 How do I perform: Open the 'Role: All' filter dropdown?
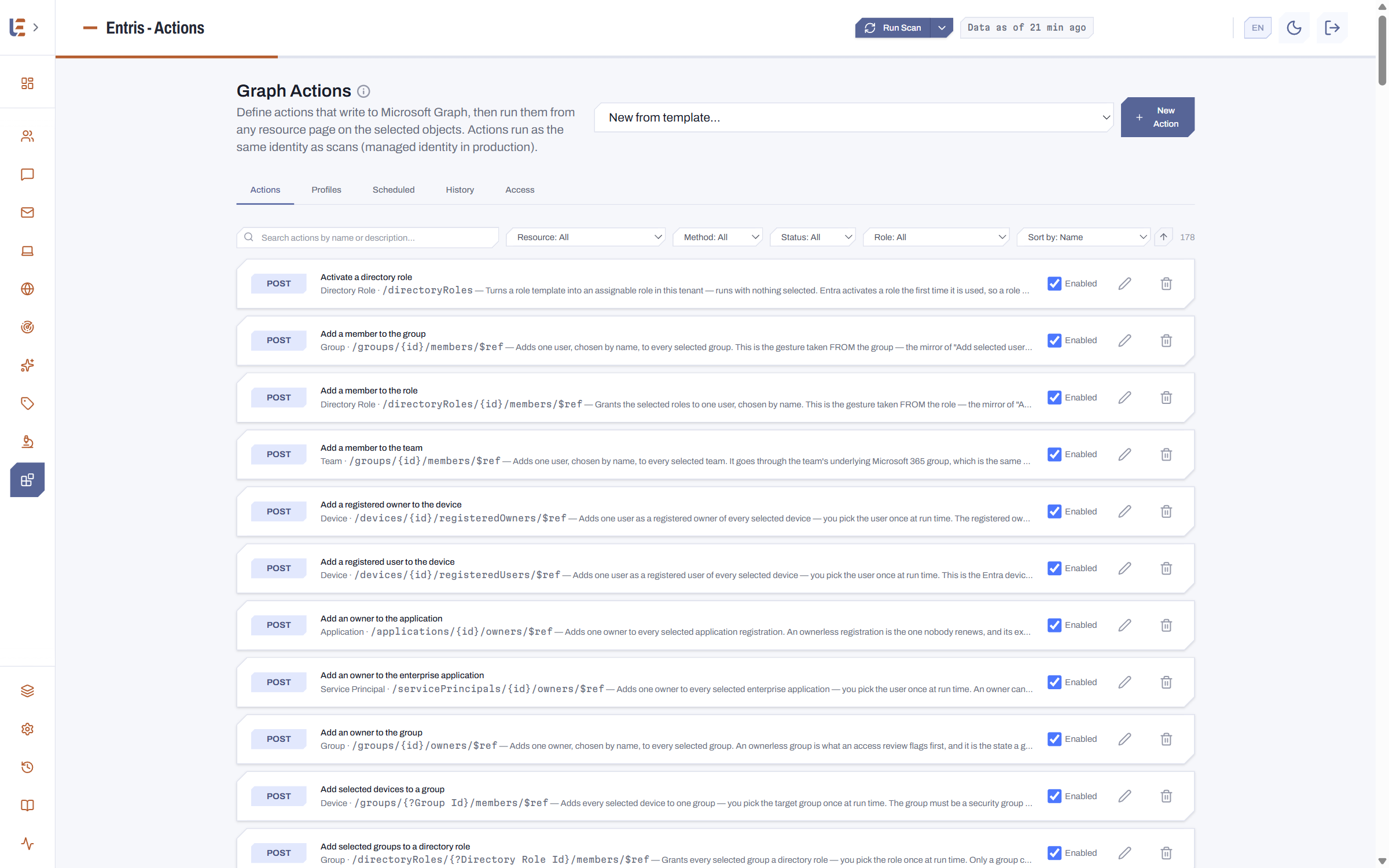[x=936, y=237]
